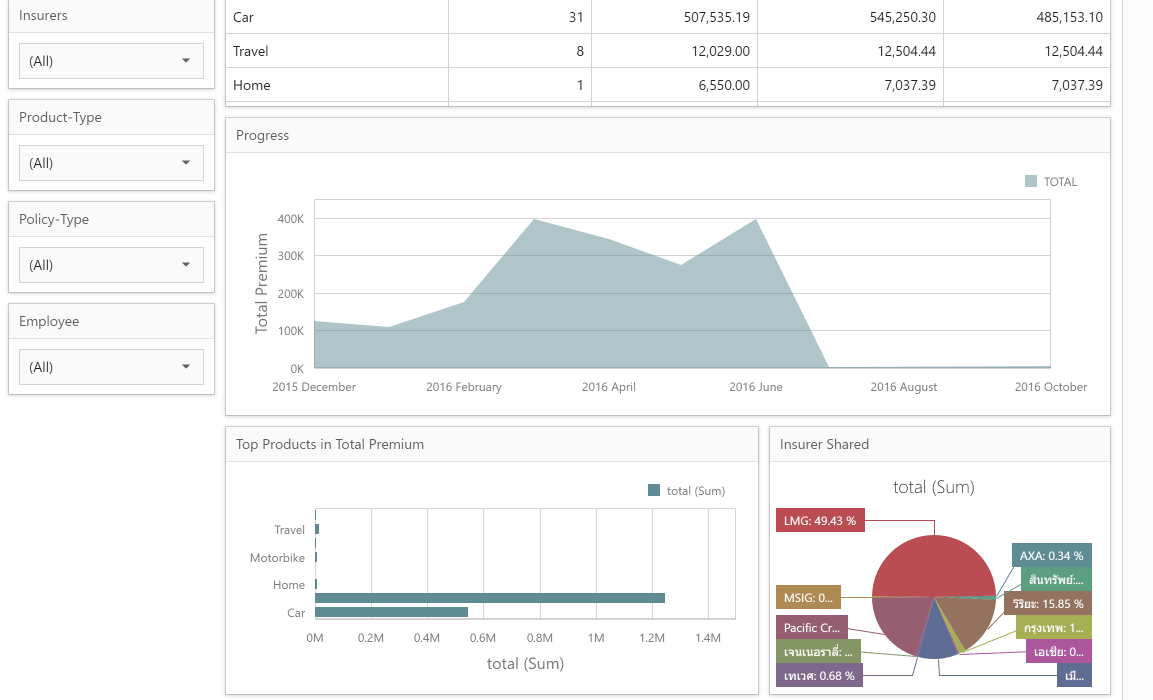Image resolution: width=1153 pixels, height=700 pixels.
Task: Click the MSIG label on pie chart
Action: coord(807,598)
